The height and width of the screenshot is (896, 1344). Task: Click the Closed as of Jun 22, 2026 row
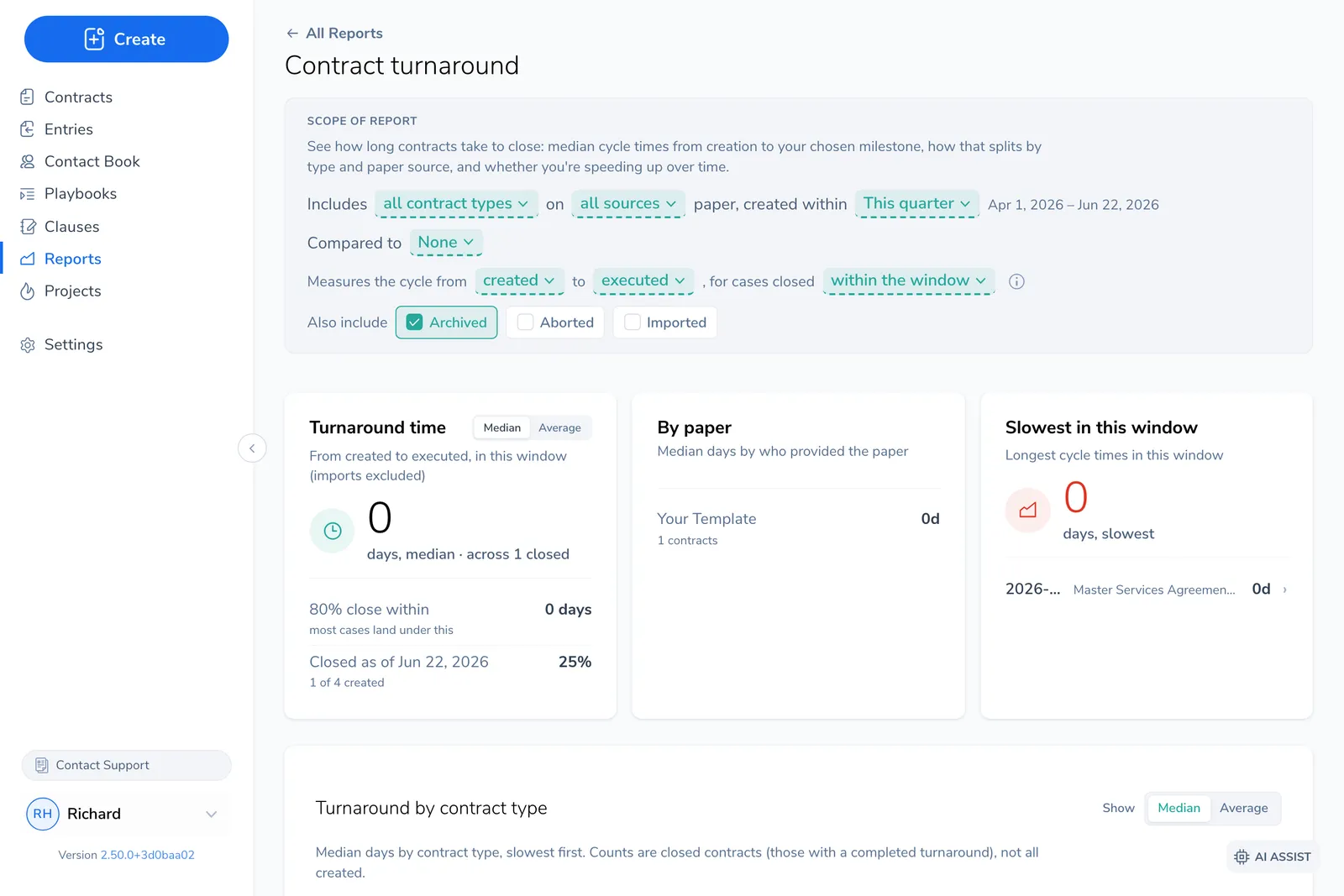pos(450,672)
